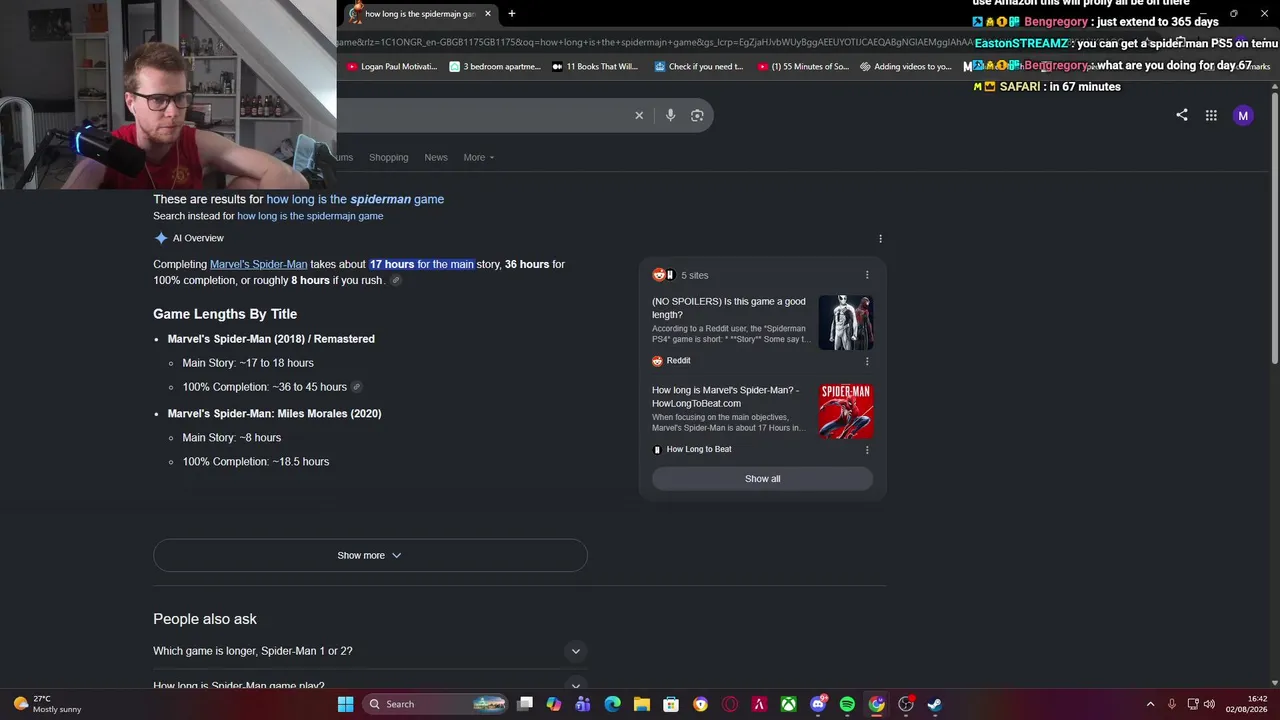This screenshot has height=720, width=1280.
Task: Open the Windows Start menu
Action: click(345, 704)
